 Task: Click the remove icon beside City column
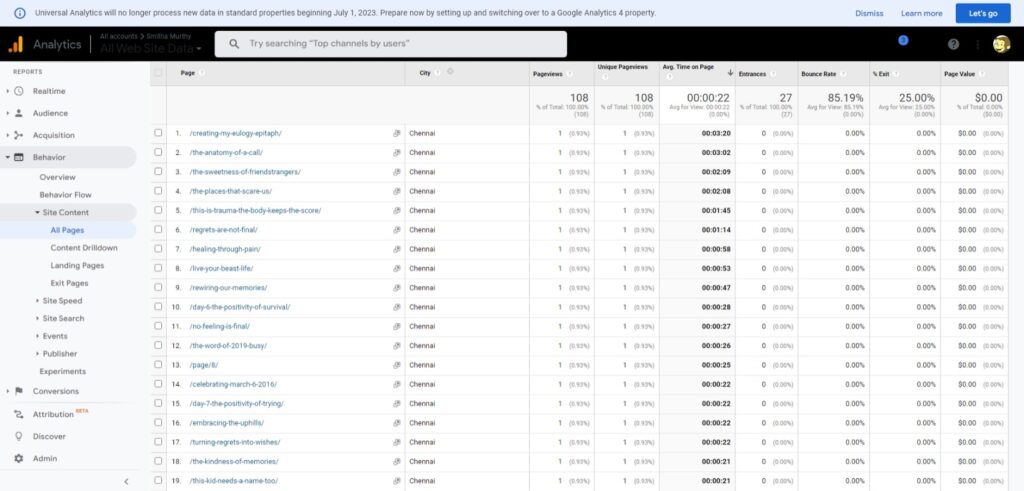coord(450,72)
